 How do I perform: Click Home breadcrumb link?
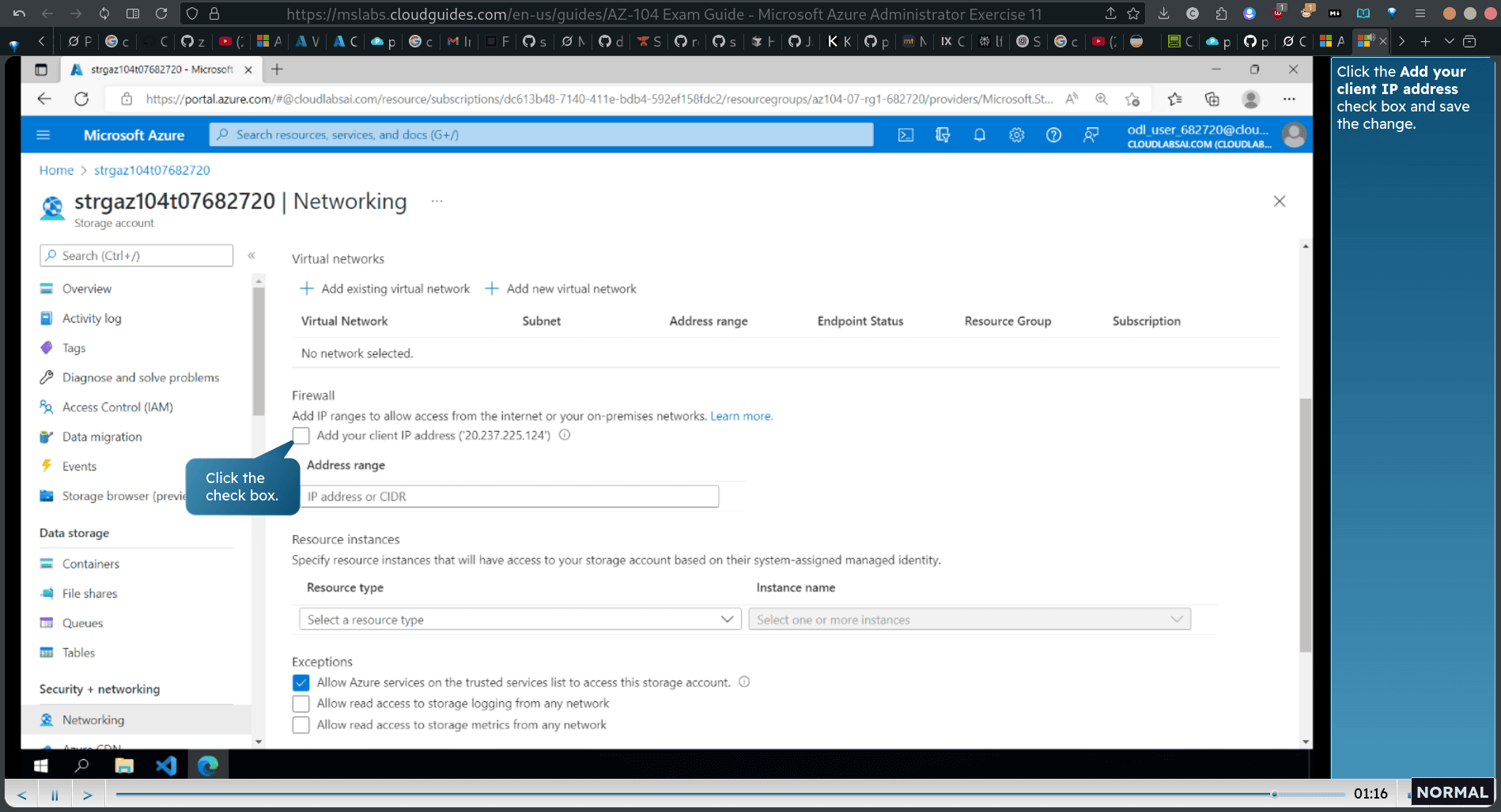click(x=56, y=170)
